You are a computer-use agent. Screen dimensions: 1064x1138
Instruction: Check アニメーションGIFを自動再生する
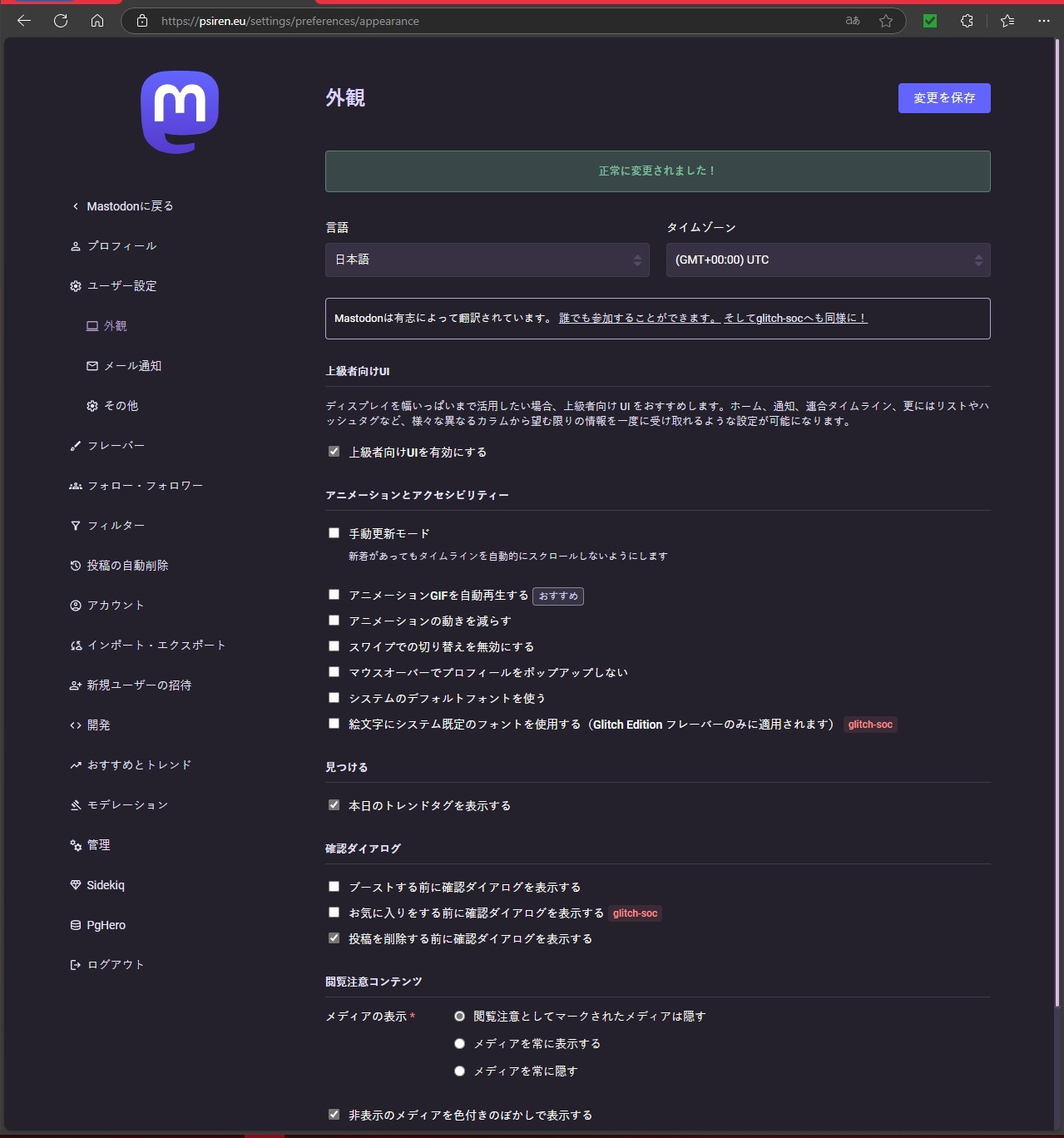click(334, 595)
